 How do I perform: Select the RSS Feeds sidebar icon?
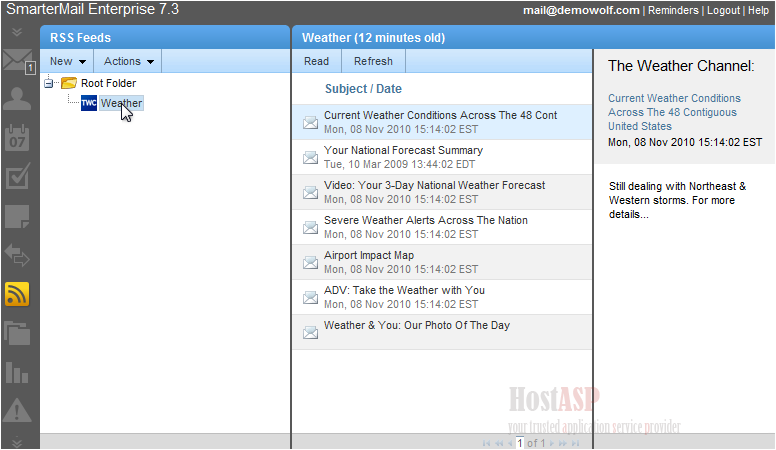(x=17, y=294)
